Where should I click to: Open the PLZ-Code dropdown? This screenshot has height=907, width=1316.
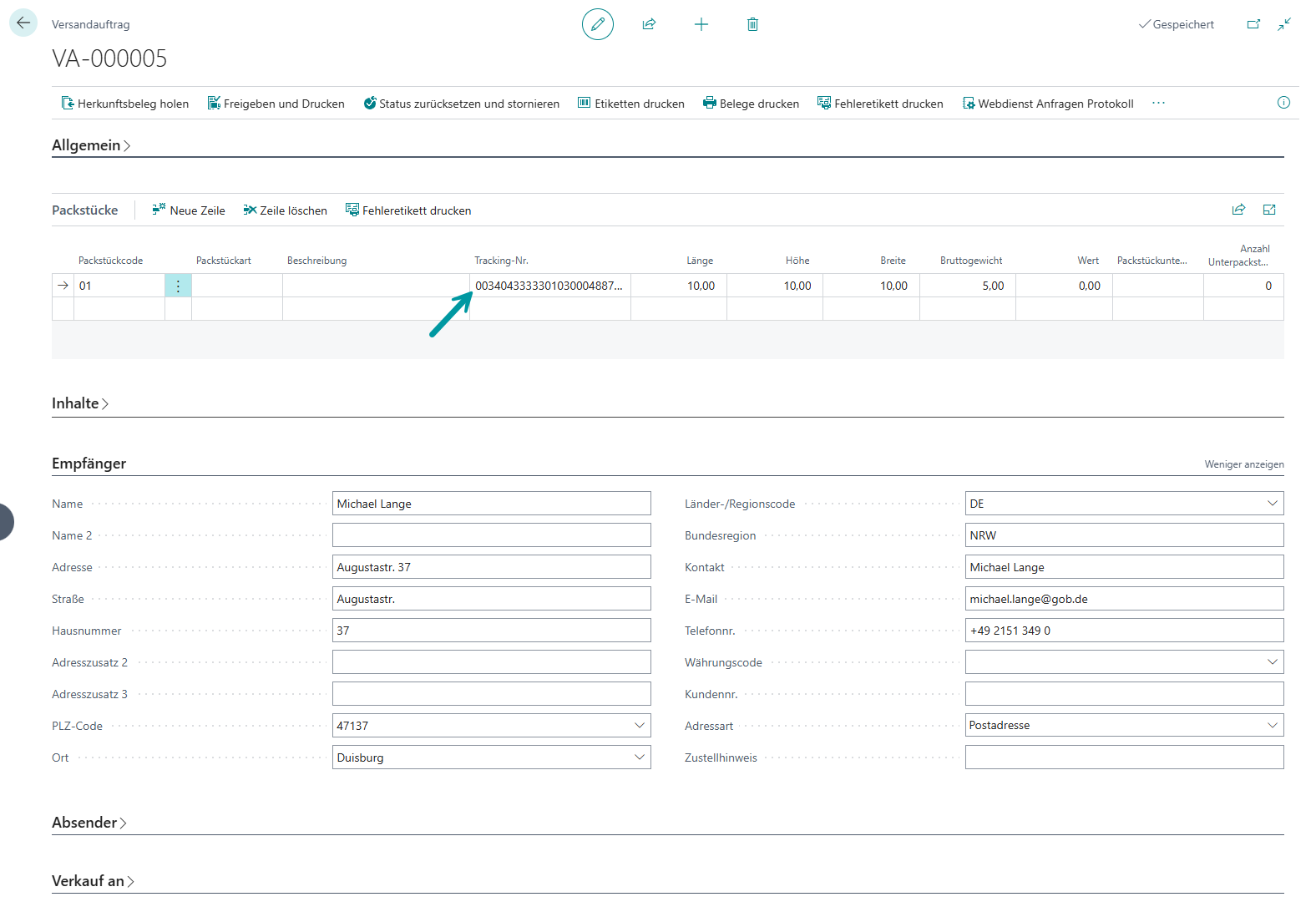pyautogui.click(x=639, y=726)
